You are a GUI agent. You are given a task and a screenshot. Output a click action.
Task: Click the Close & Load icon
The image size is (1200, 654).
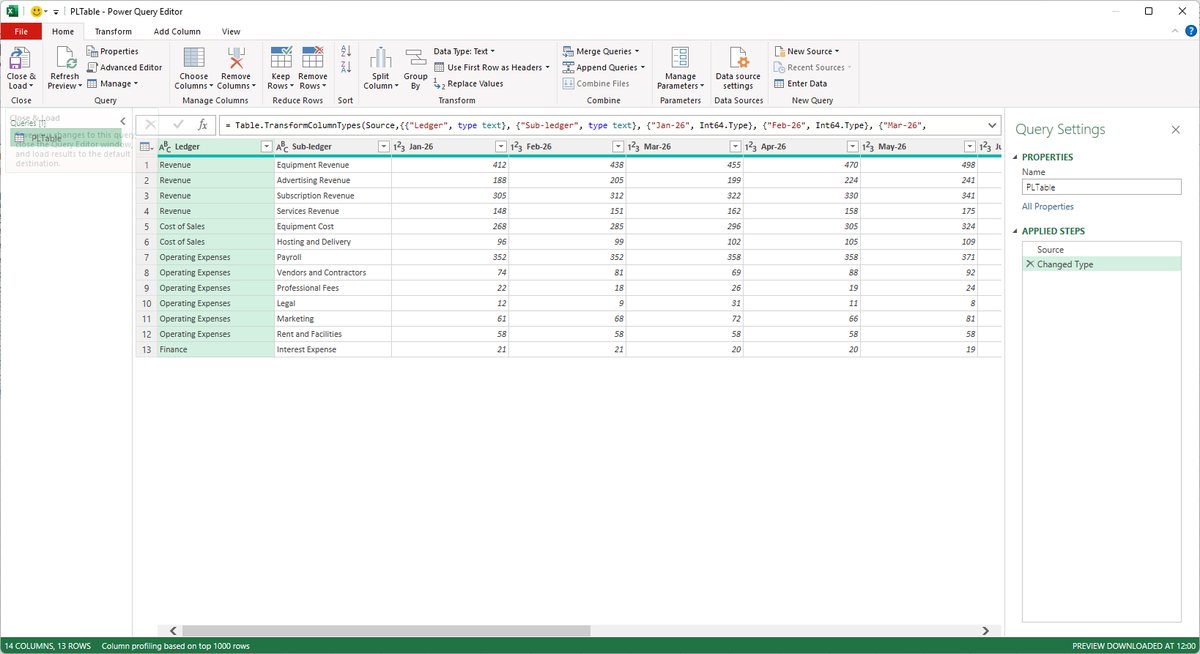coord(20,56)
